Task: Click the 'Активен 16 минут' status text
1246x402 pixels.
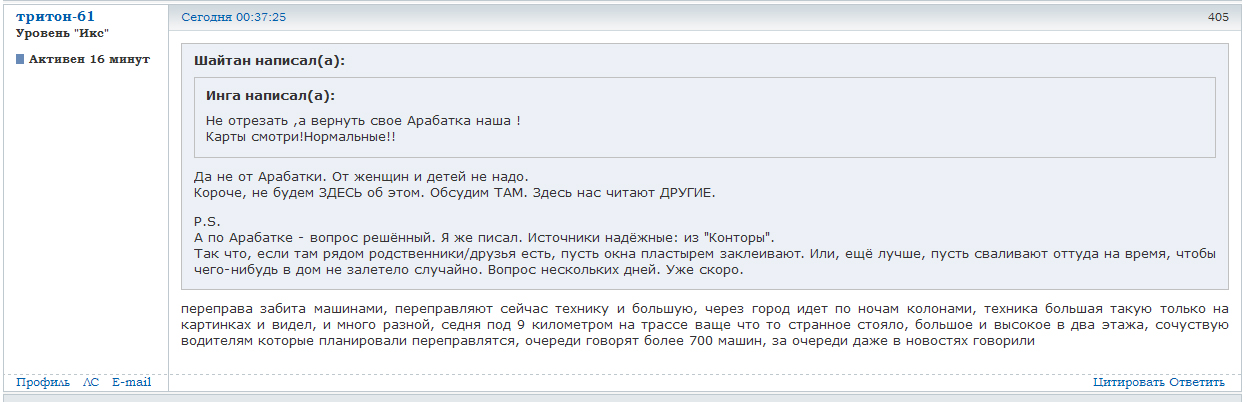Action: point(89,59)
